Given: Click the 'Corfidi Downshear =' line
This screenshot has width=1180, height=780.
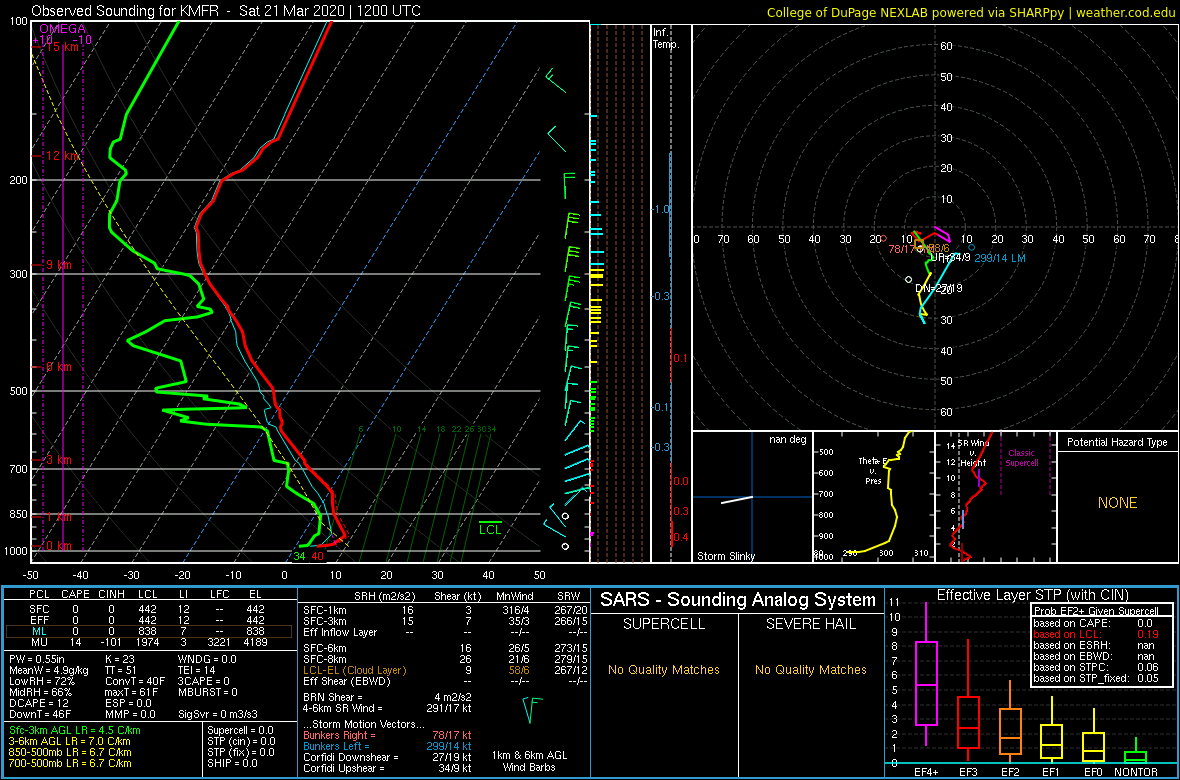Looking at the screenshot, I should pyautogui.click(x=388, y=757).
